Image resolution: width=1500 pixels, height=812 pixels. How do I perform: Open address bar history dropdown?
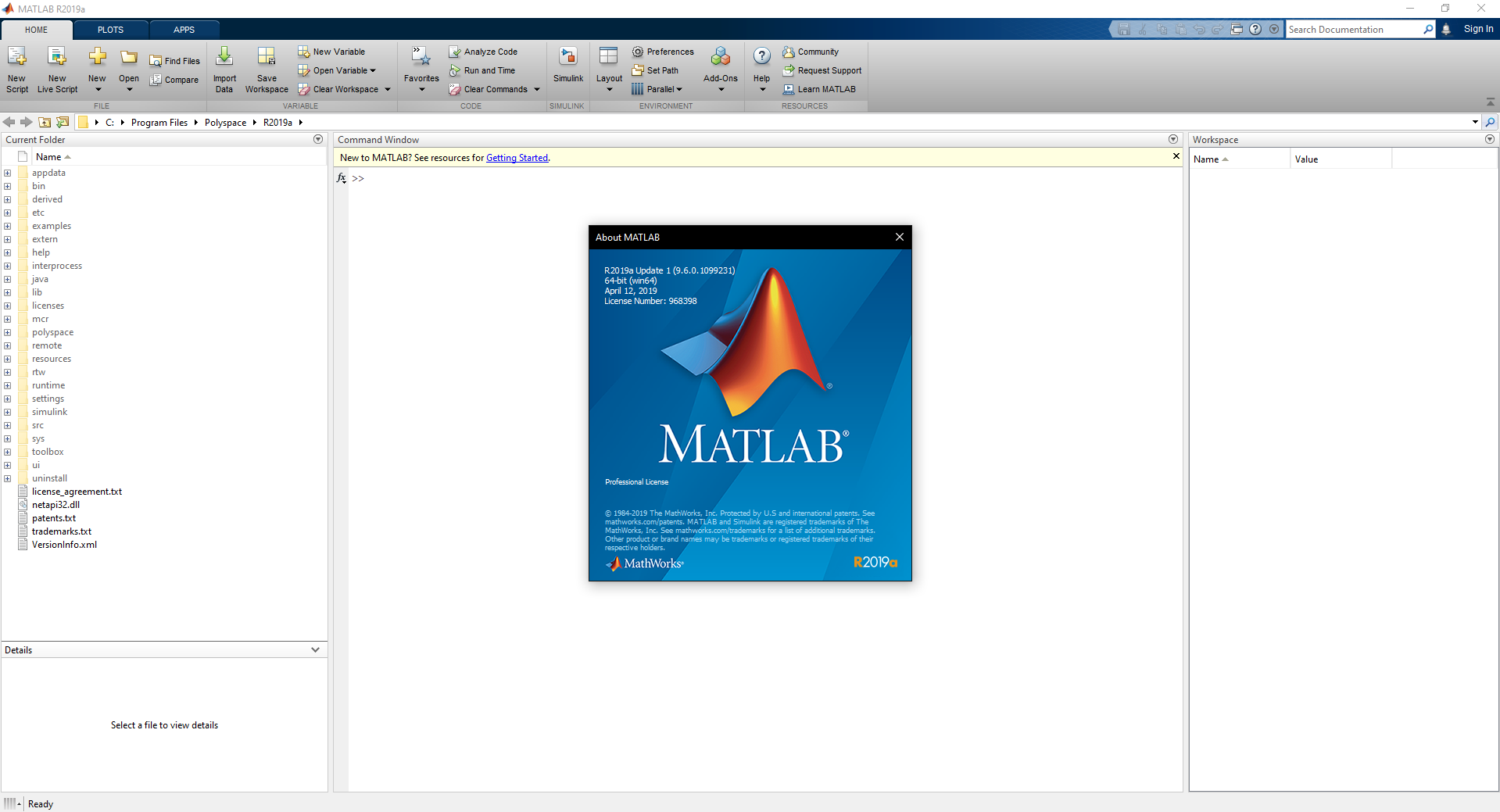1475,122
